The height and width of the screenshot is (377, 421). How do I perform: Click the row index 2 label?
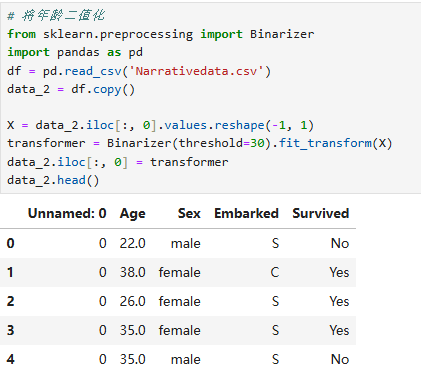pyautogui.click(x=10, y=301)
